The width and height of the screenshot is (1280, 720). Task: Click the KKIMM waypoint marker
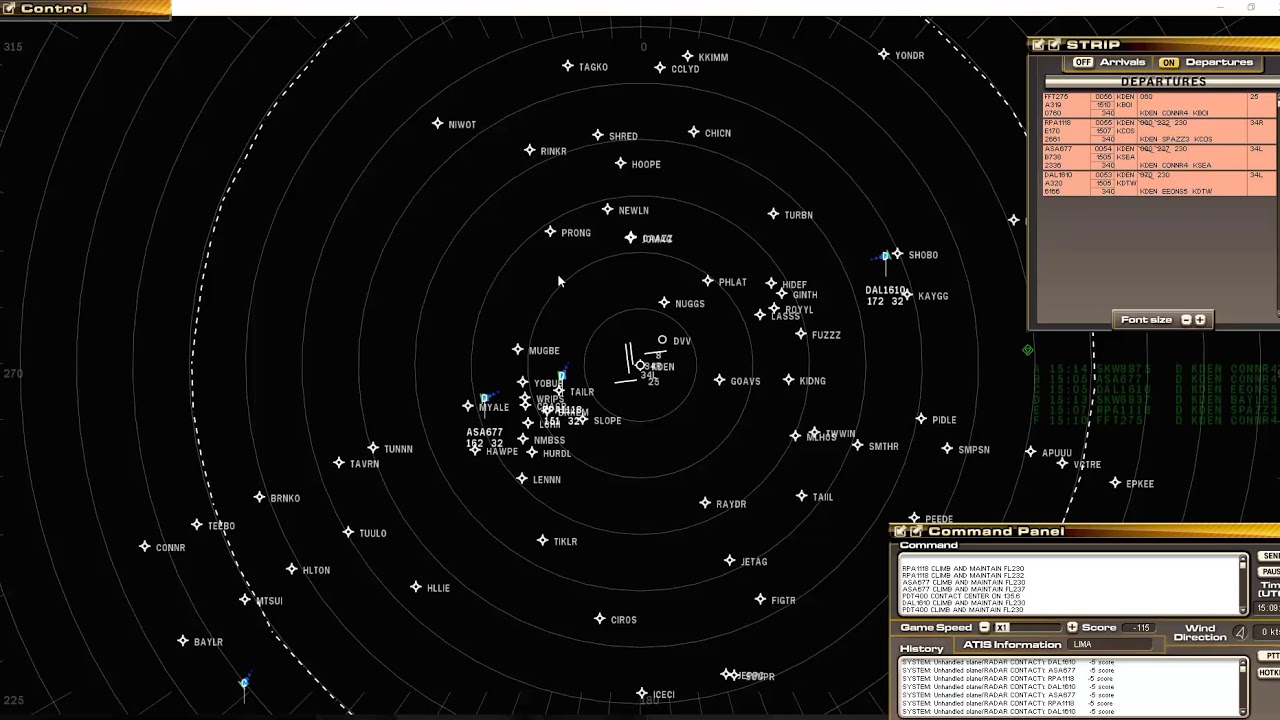(688, 57)
